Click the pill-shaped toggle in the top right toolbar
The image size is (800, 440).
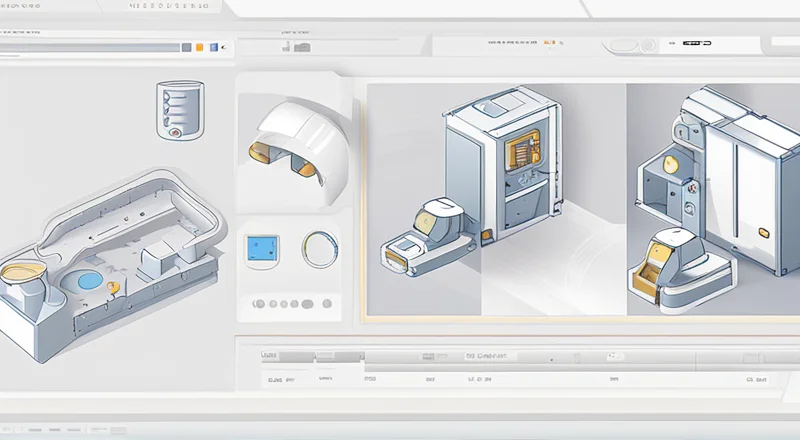point(623,45)
